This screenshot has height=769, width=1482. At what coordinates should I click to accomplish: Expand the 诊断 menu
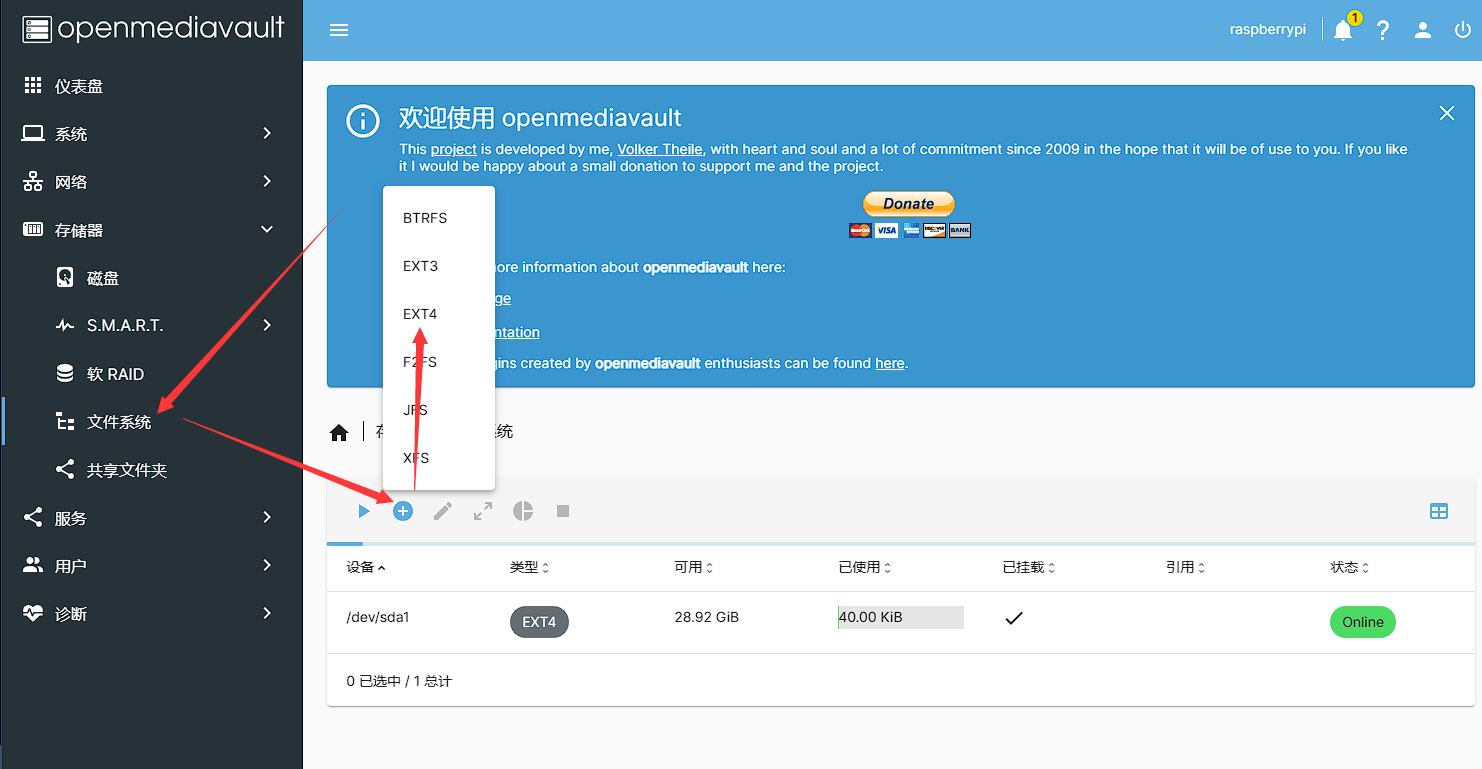151,614
